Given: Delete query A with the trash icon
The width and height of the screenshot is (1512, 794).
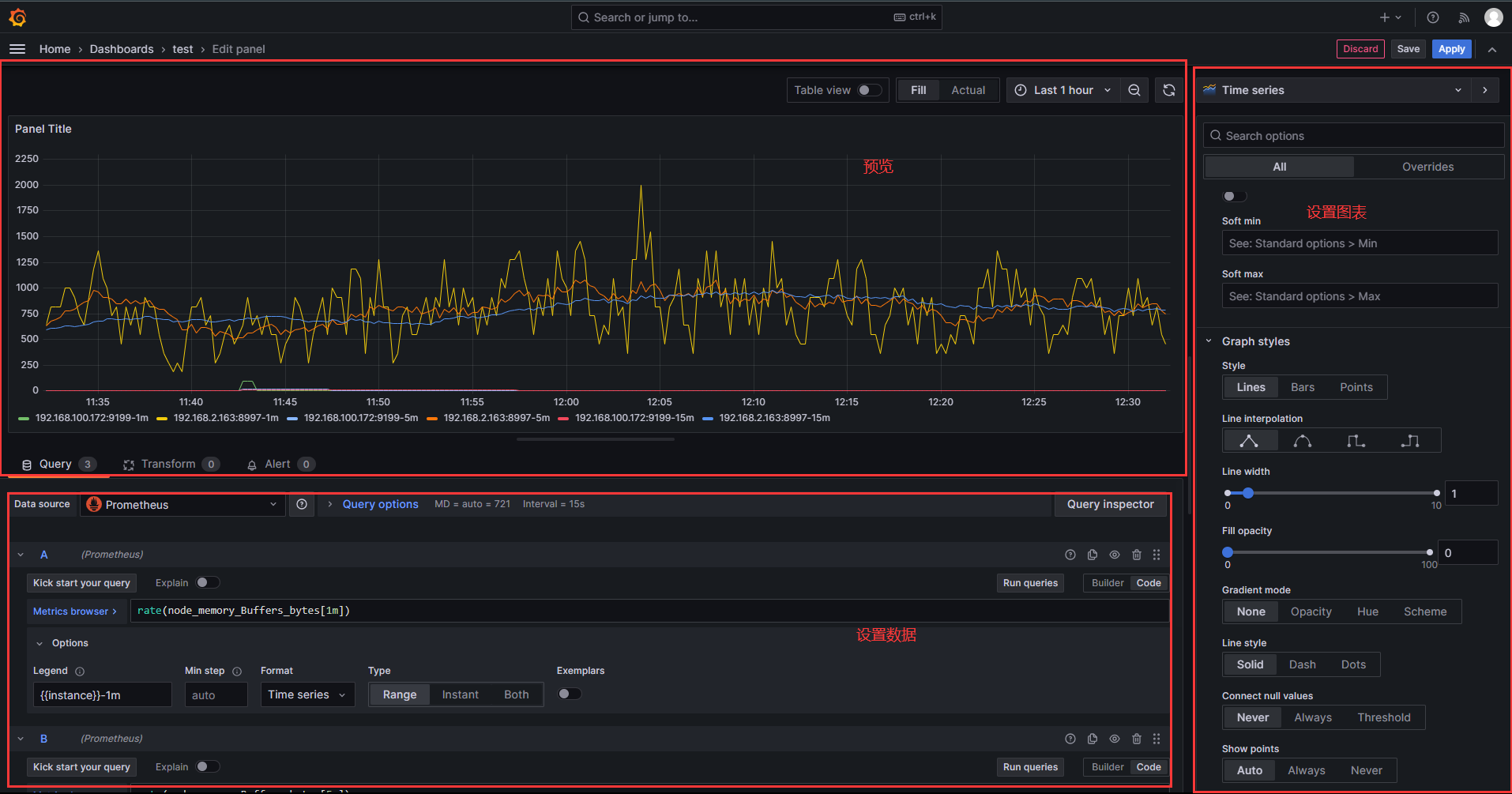Looking at the screenshot, I should pos(1137,555).
